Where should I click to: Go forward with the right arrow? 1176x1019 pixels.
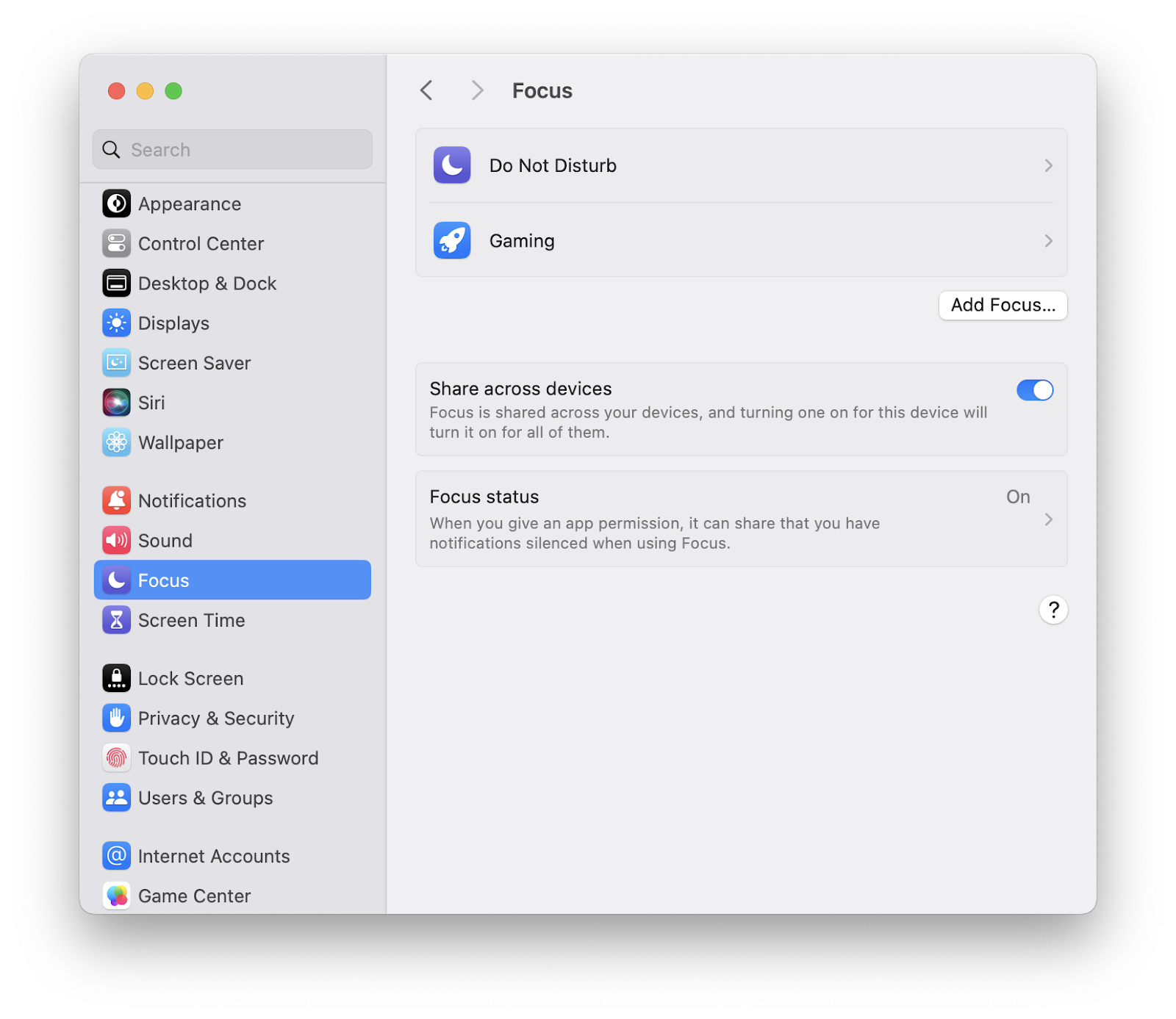[477, 90]
